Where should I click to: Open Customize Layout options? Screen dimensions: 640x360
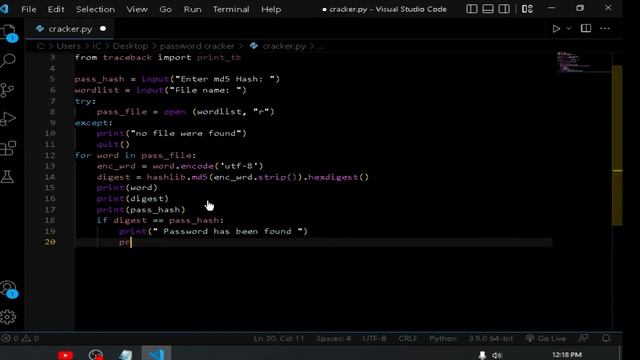[527, 9]
